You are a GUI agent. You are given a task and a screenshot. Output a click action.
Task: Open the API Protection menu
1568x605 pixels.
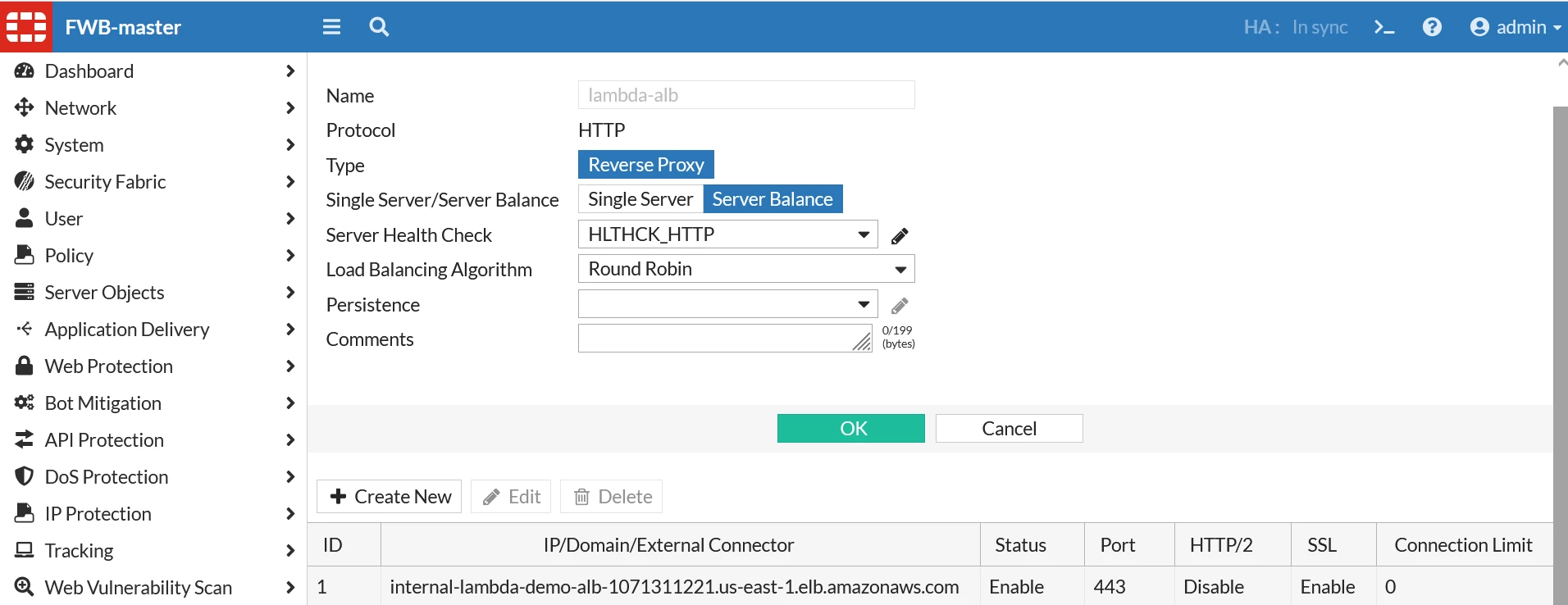click(x=153, y=439)
